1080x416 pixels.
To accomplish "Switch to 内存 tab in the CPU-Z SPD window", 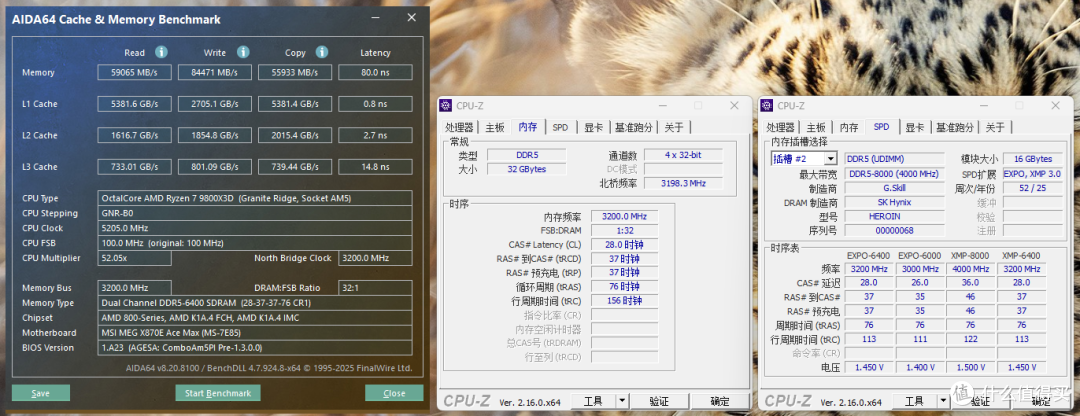I will point(849,127).
